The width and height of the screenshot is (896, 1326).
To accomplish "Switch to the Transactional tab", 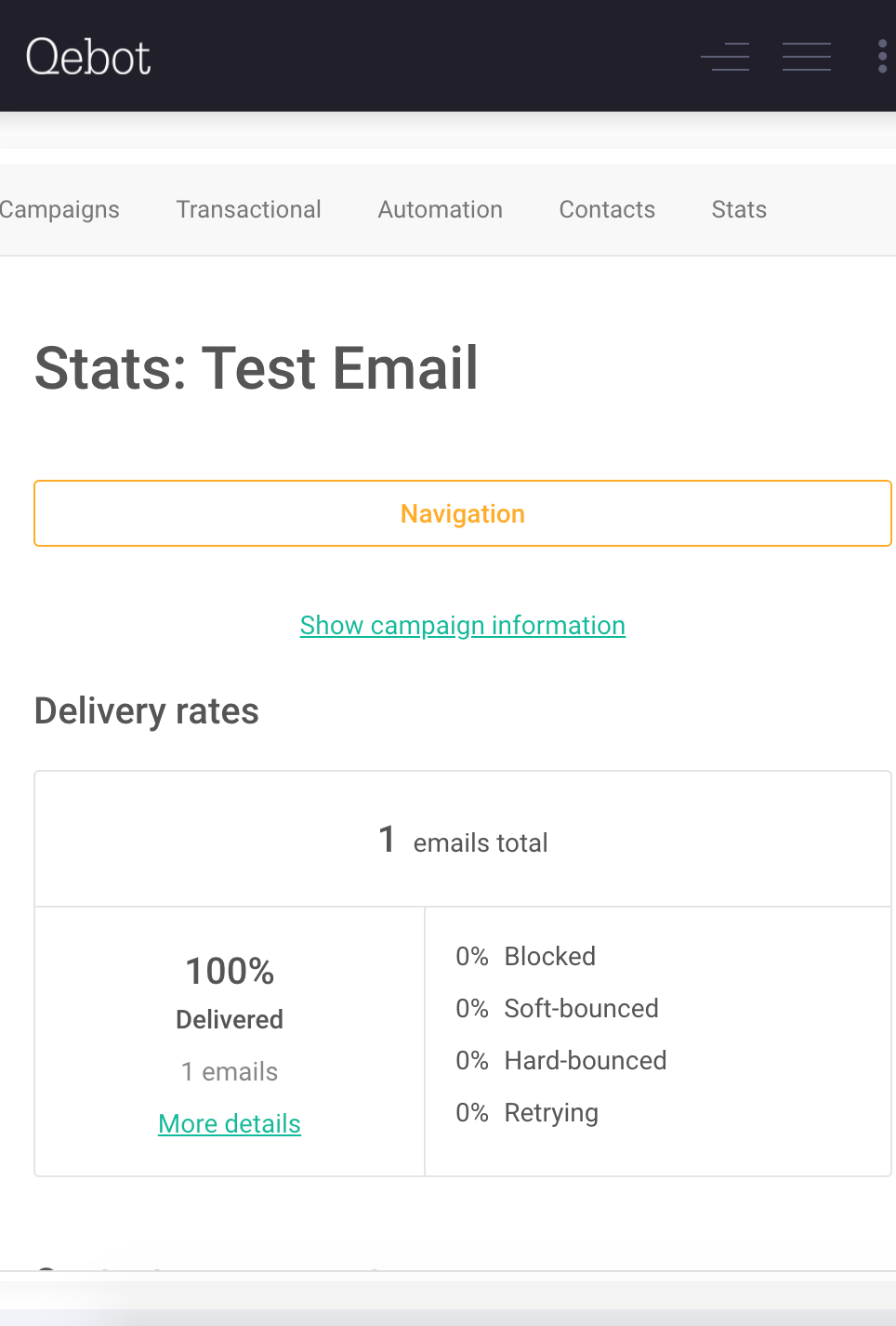I will click(248, 210).
